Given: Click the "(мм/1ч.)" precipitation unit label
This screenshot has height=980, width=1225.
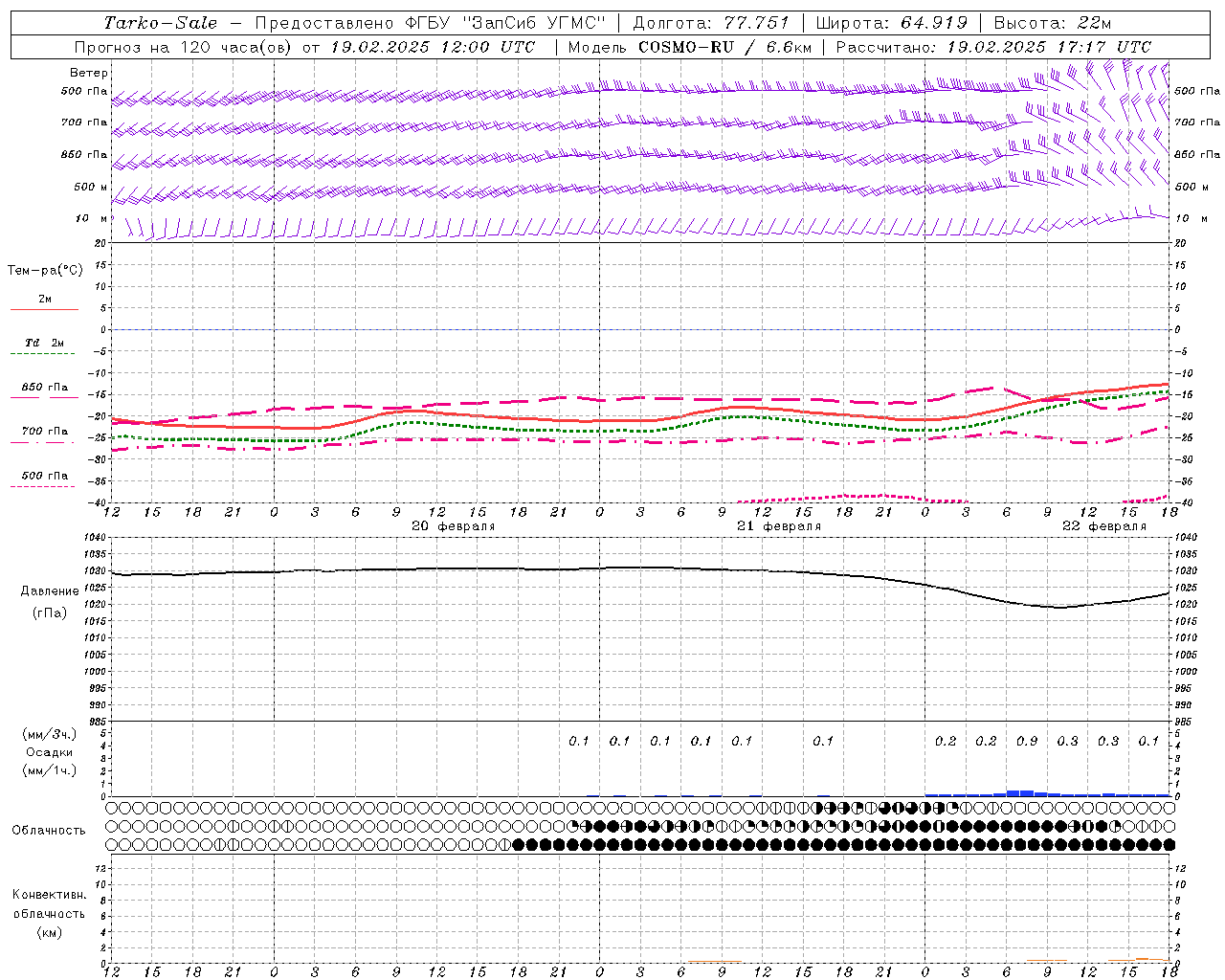Looking at the screenshot, I should pyautogui.click(x=50, y=771).
